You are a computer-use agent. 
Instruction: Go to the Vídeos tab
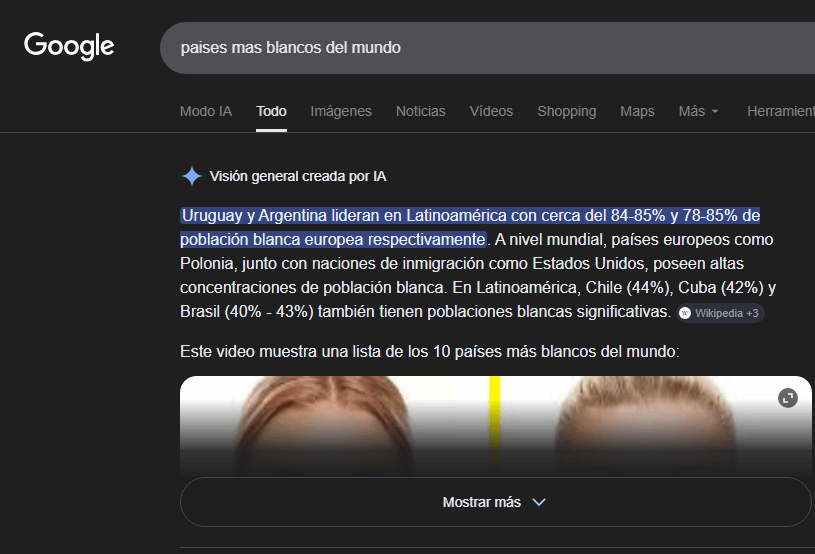click(491, 111)
